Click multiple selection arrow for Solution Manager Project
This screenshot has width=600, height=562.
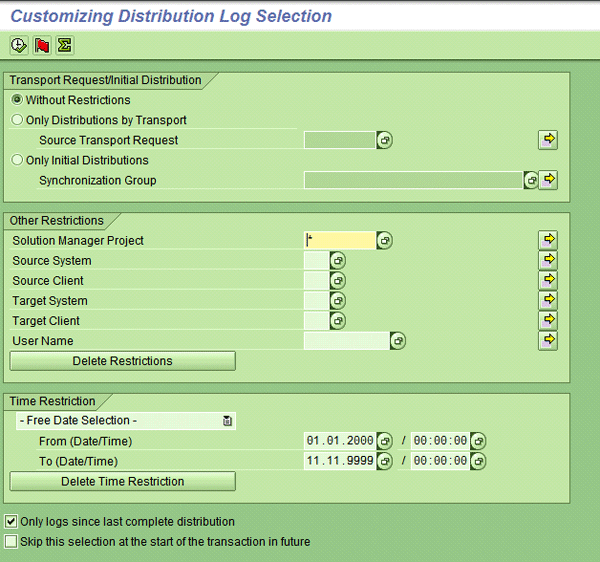547,240
